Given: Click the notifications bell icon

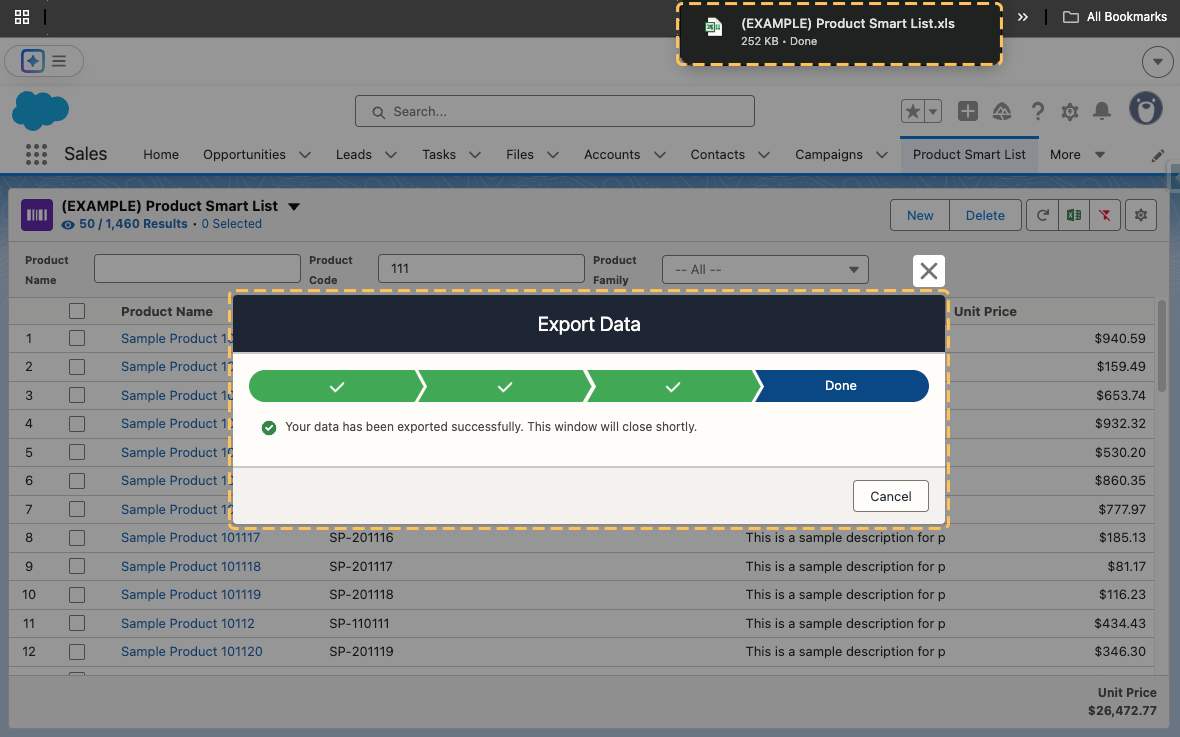Looking at the screenshot, I should [x=1101, y=111].
